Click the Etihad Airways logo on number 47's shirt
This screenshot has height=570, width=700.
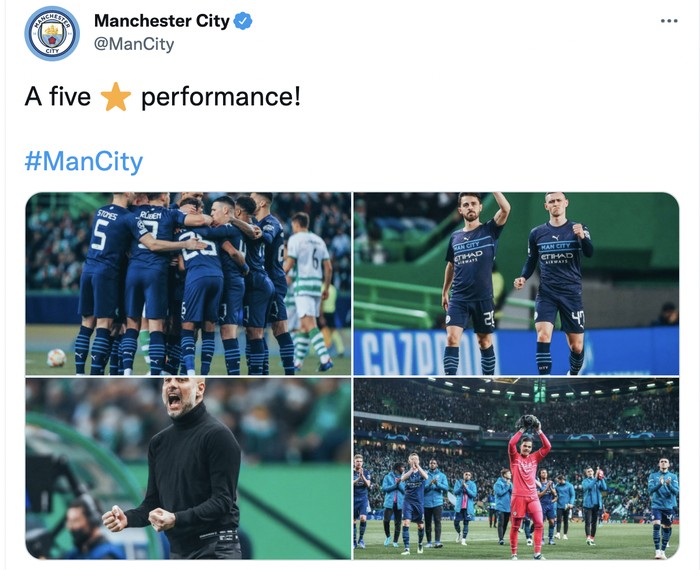point(556,258)
